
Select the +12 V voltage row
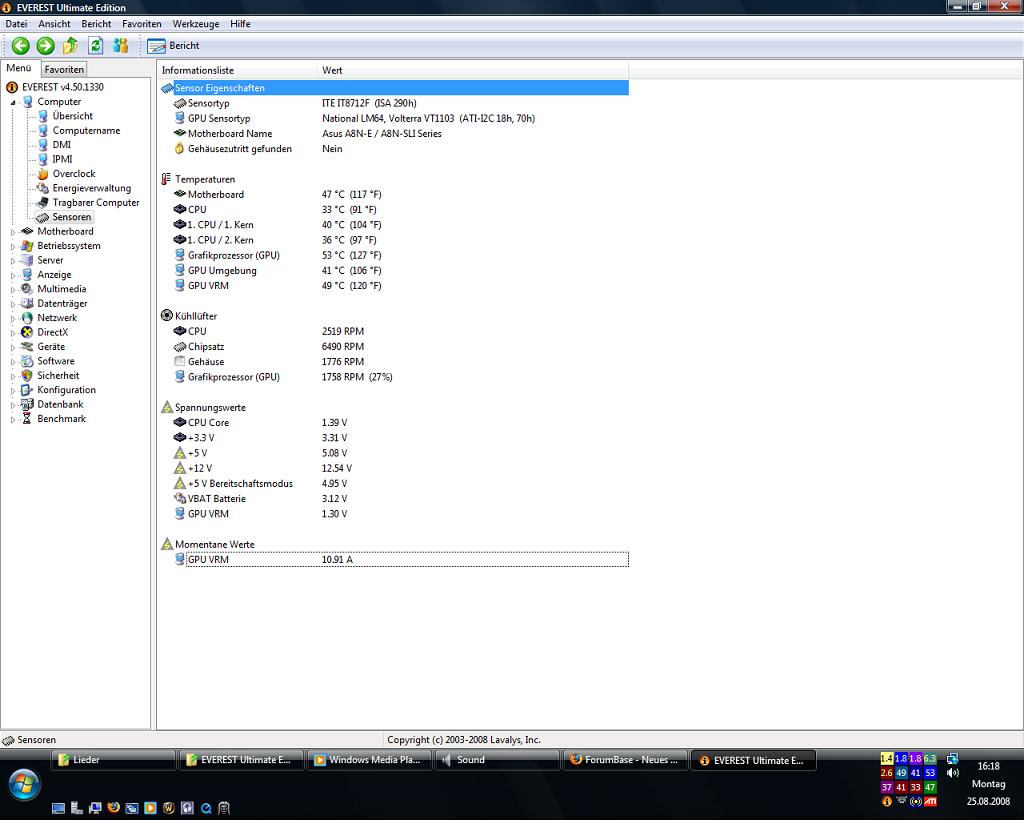(x=394, y=468)
